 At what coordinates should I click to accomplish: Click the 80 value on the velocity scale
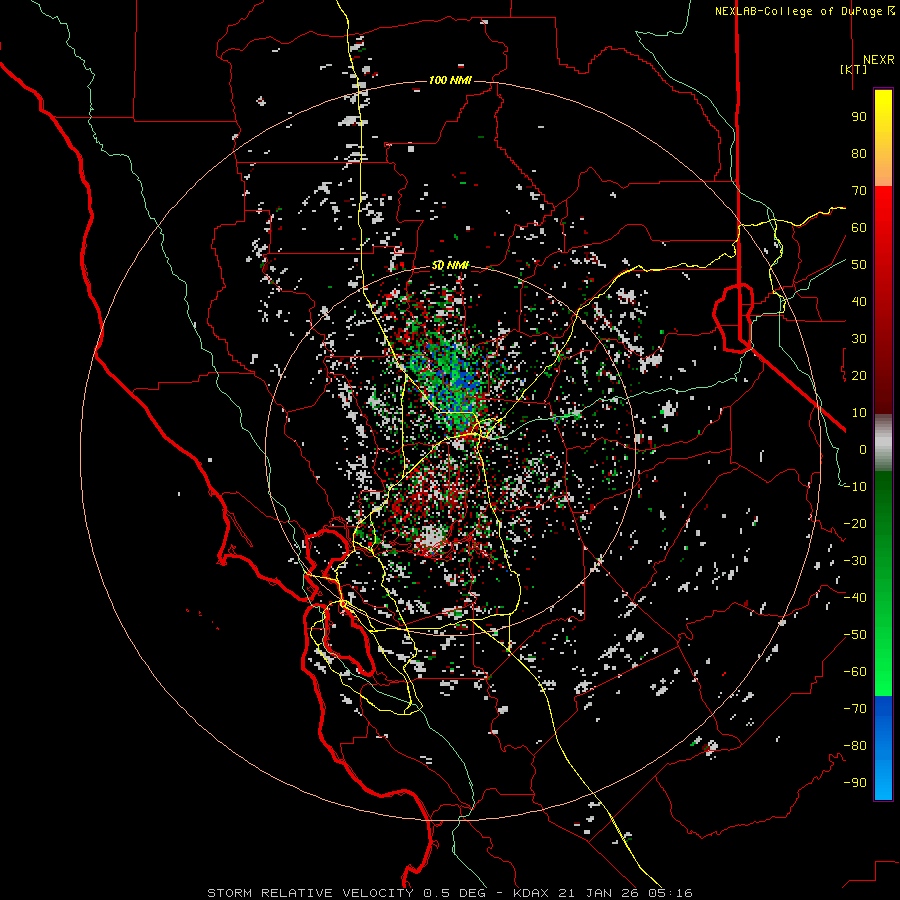[x=859, y=154]
